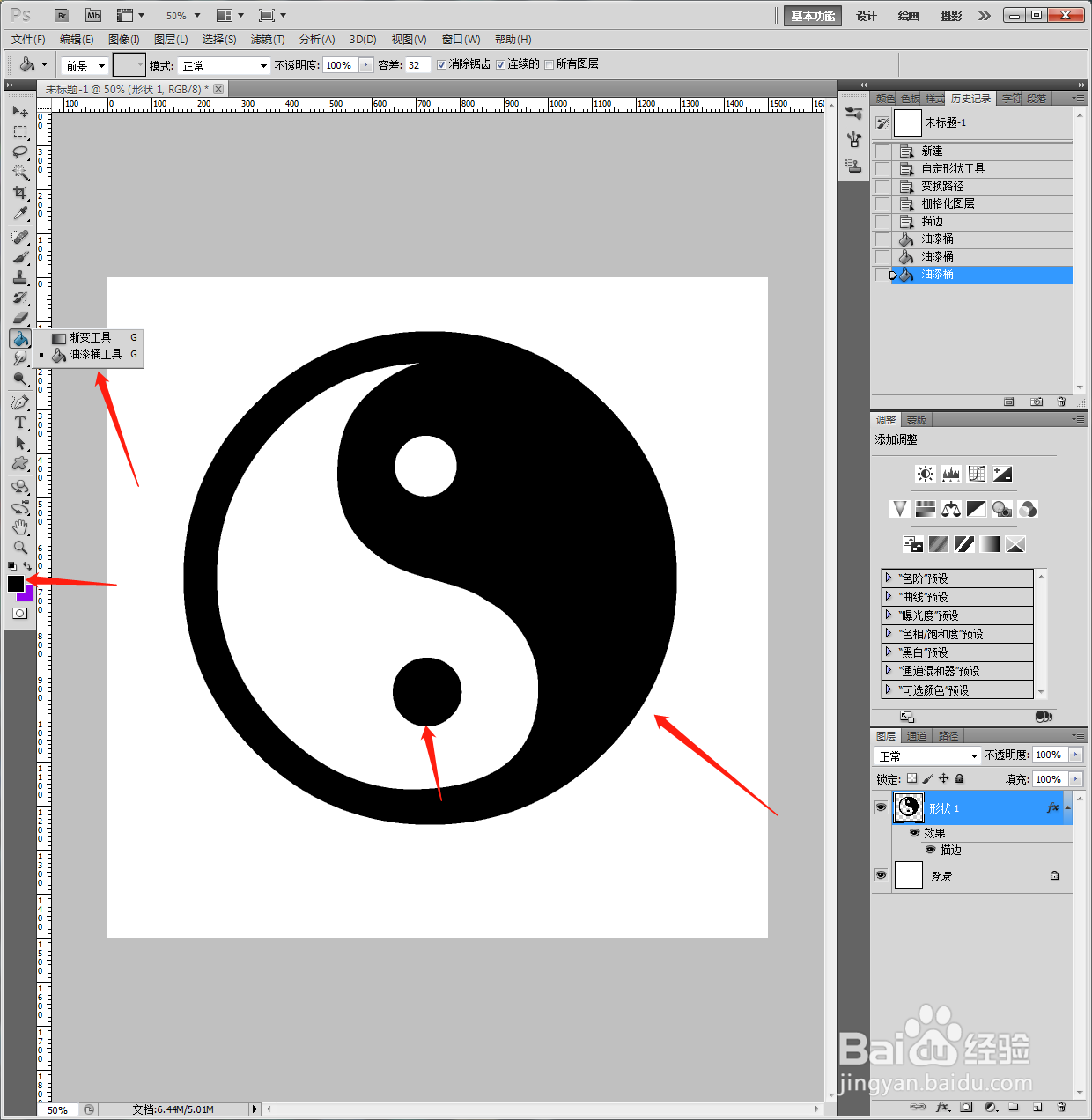This screenshot has width=1092, height=1120.
Task: Hide the 背景 layer
Action: (881, 875)
